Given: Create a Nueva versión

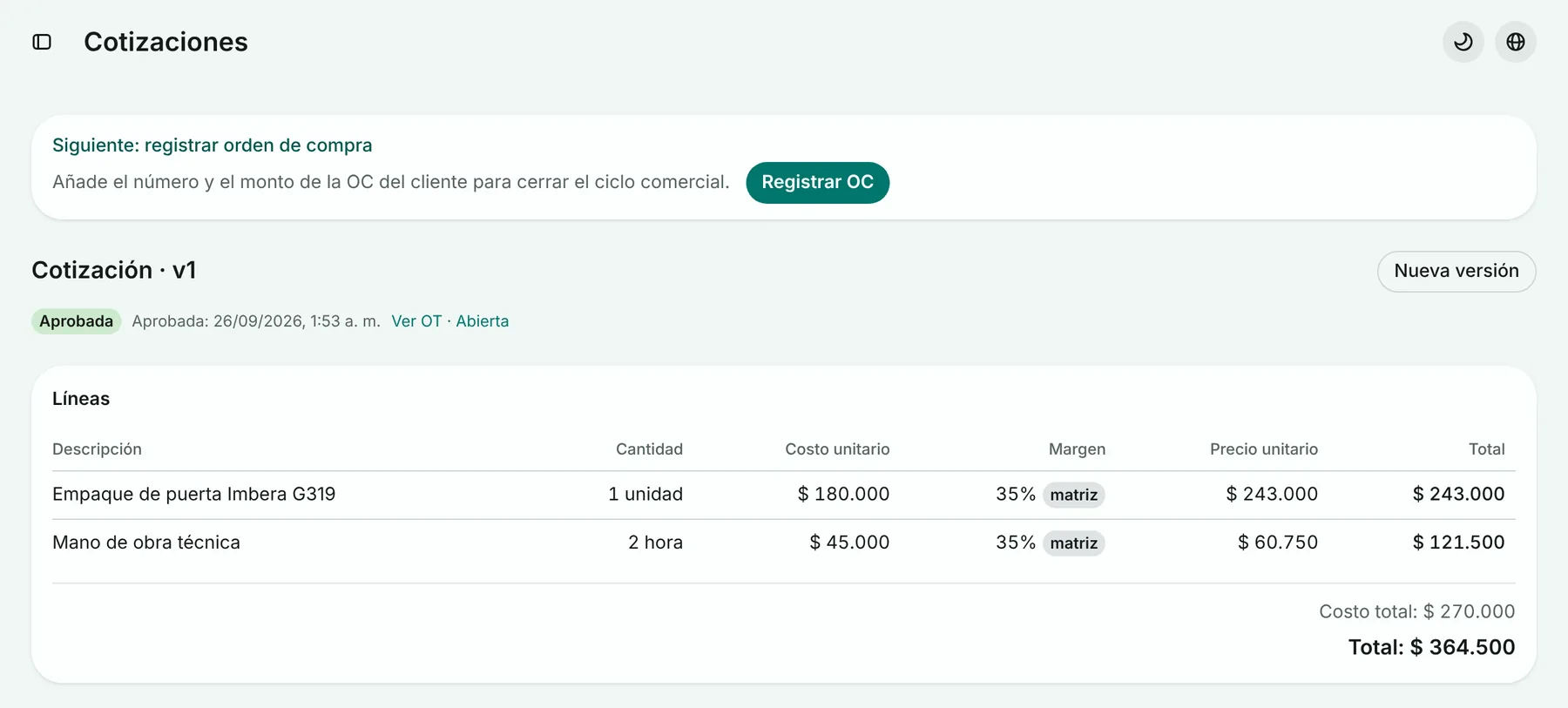Looking at the screenshot, I should coord(1456,271).
